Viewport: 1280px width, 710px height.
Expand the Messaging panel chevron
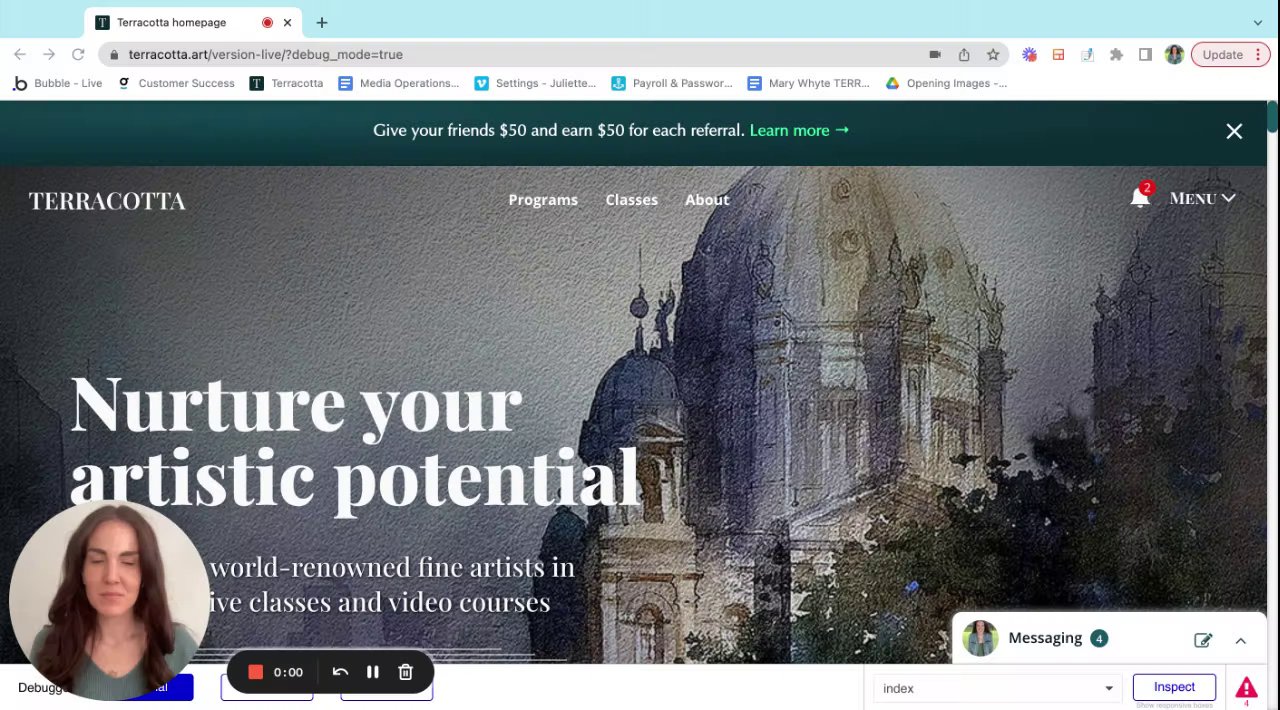pos(1240,640)
